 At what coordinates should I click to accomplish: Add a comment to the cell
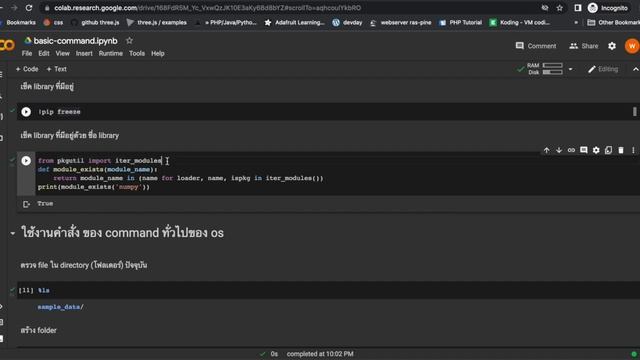(x=584, y=150)
